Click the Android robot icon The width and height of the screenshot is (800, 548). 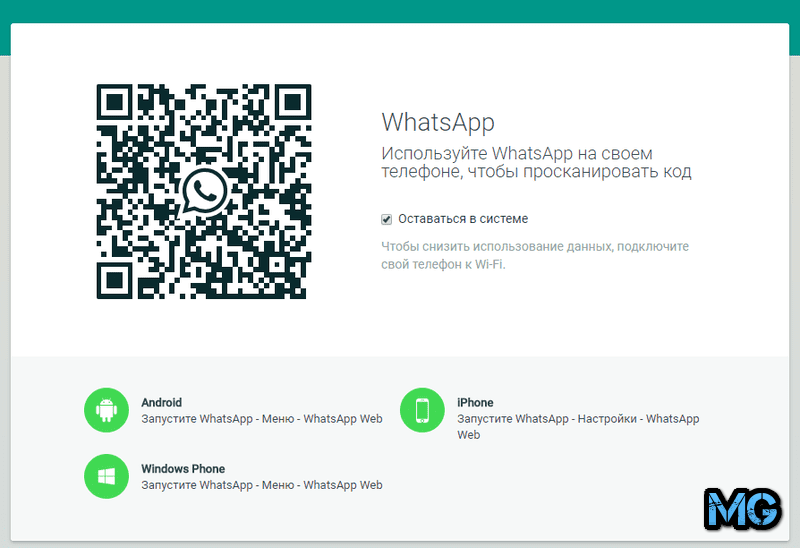click(x=106, y=410)
